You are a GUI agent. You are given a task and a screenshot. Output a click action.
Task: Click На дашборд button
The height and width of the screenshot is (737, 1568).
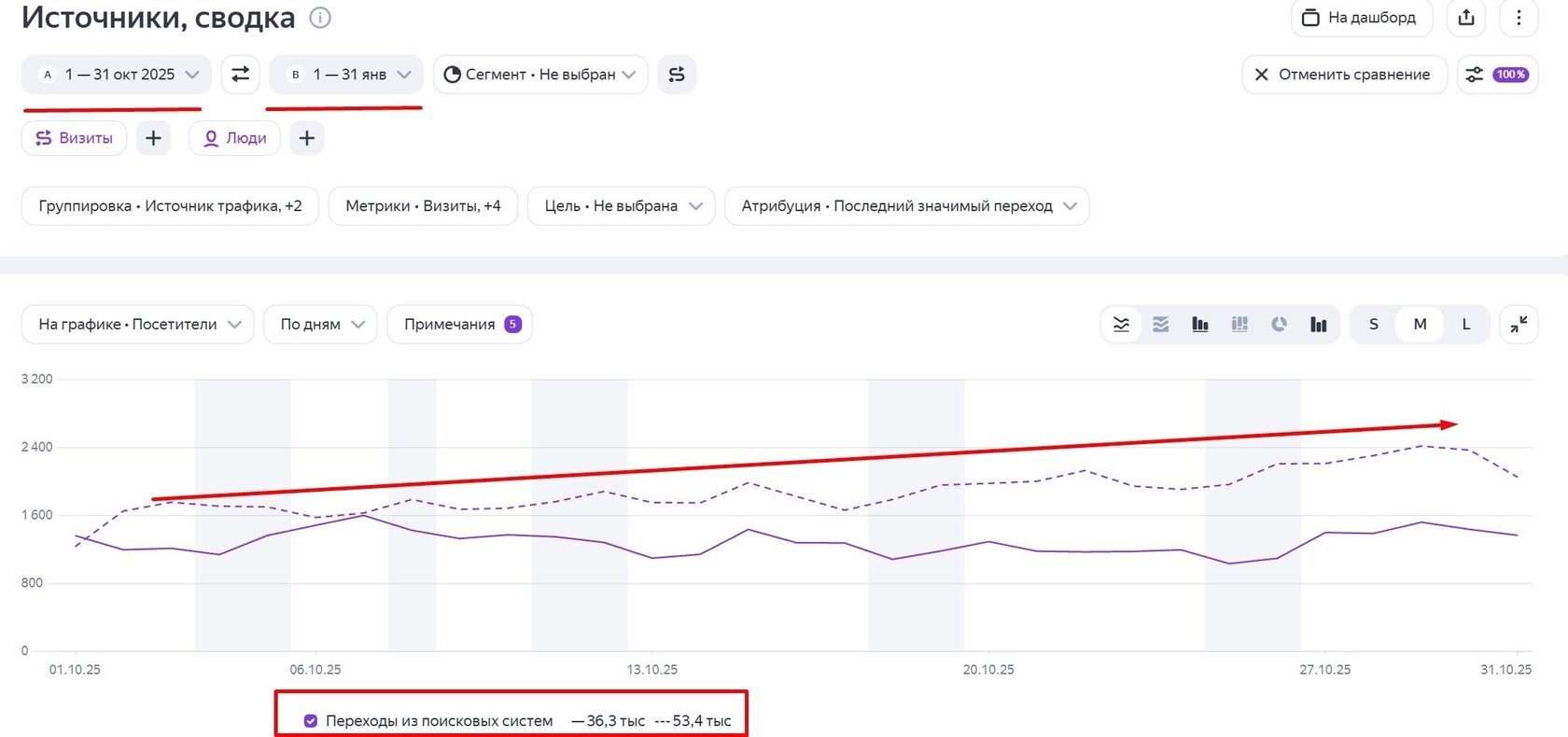coord(1362,18)
